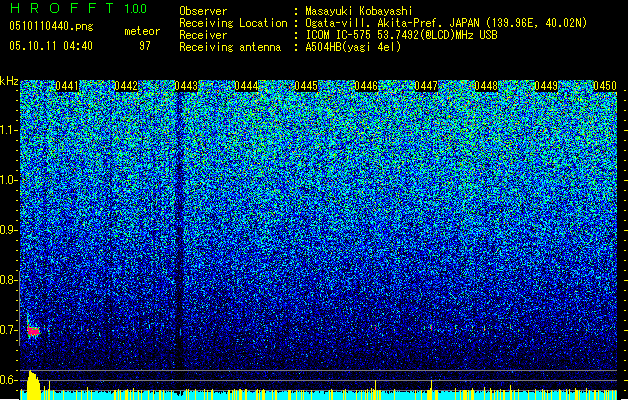
Task: Click the dark vertical band at 0443
Action: click(x=178, y=229)
